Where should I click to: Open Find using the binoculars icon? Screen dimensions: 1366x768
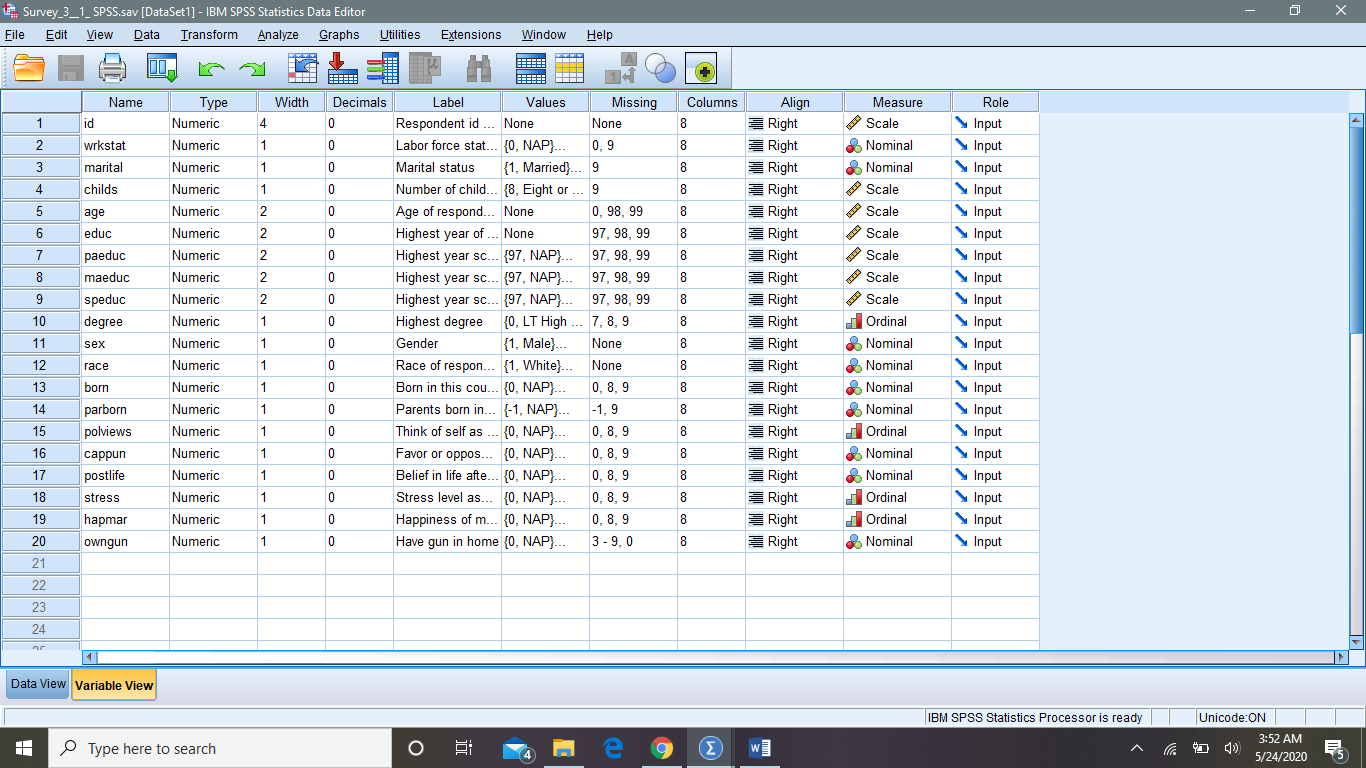click(477, 68)
